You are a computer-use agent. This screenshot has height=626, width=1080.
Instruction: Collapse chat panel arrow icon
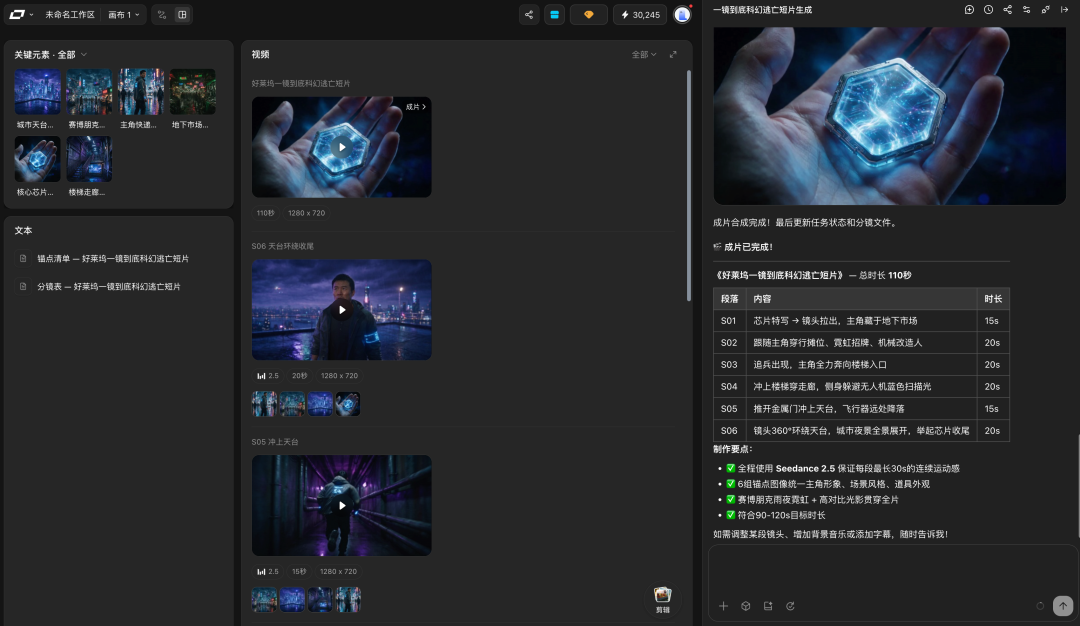(x=1065, y=10)
